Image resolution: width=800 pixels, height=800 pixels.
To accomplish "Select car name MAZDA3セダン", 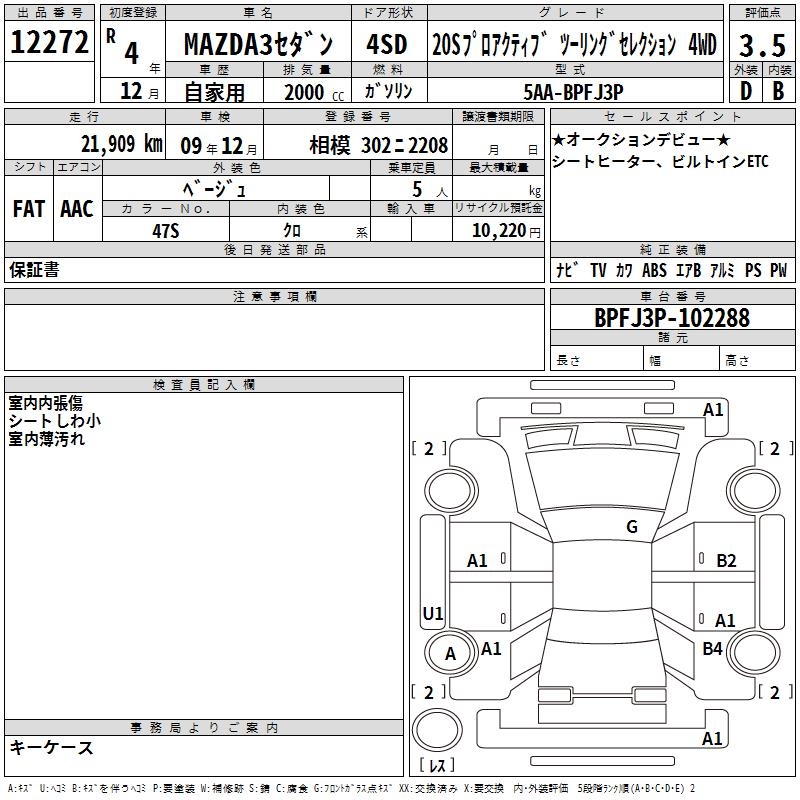I will pyautogui.click(x=258, y=44).
